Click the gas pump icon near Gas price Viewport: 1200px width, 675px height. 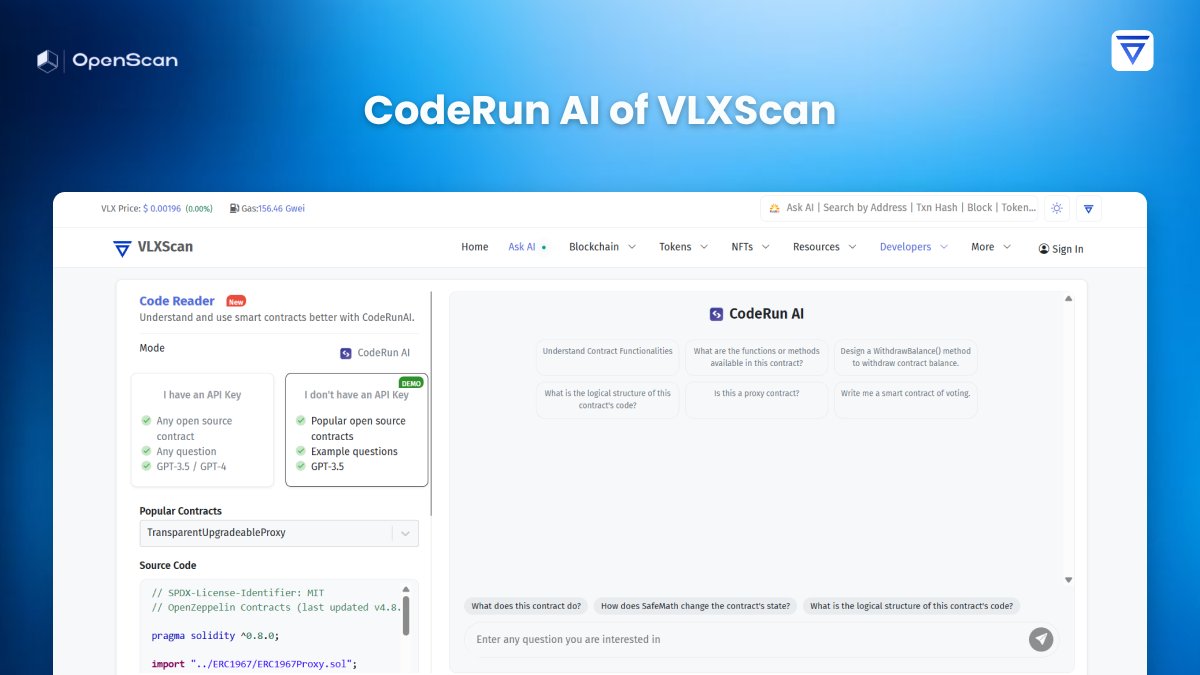[233, 207]
